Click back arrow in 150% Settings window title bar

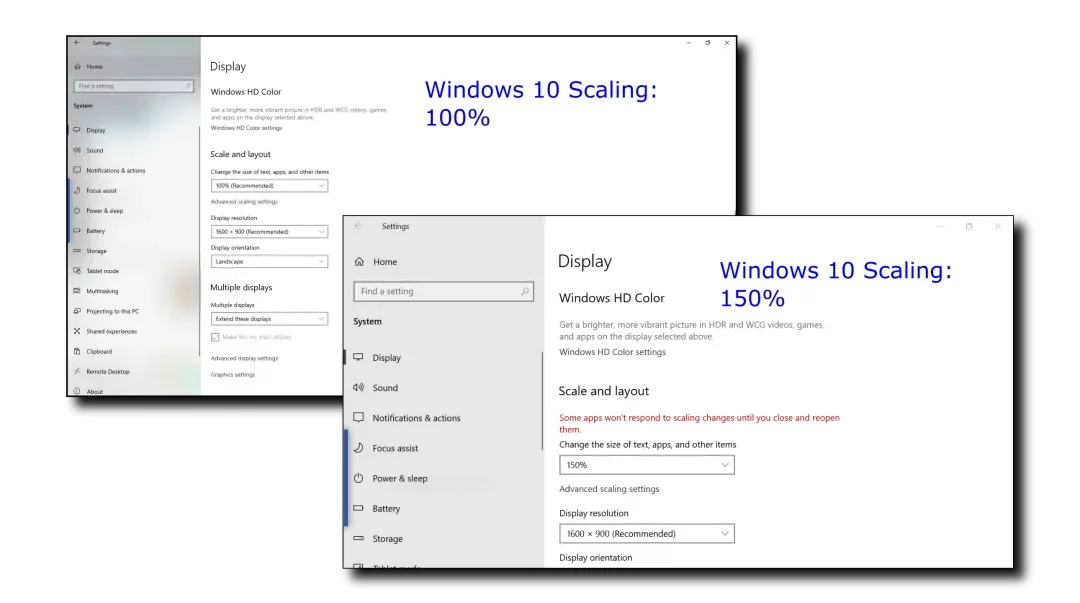point(358,226)
